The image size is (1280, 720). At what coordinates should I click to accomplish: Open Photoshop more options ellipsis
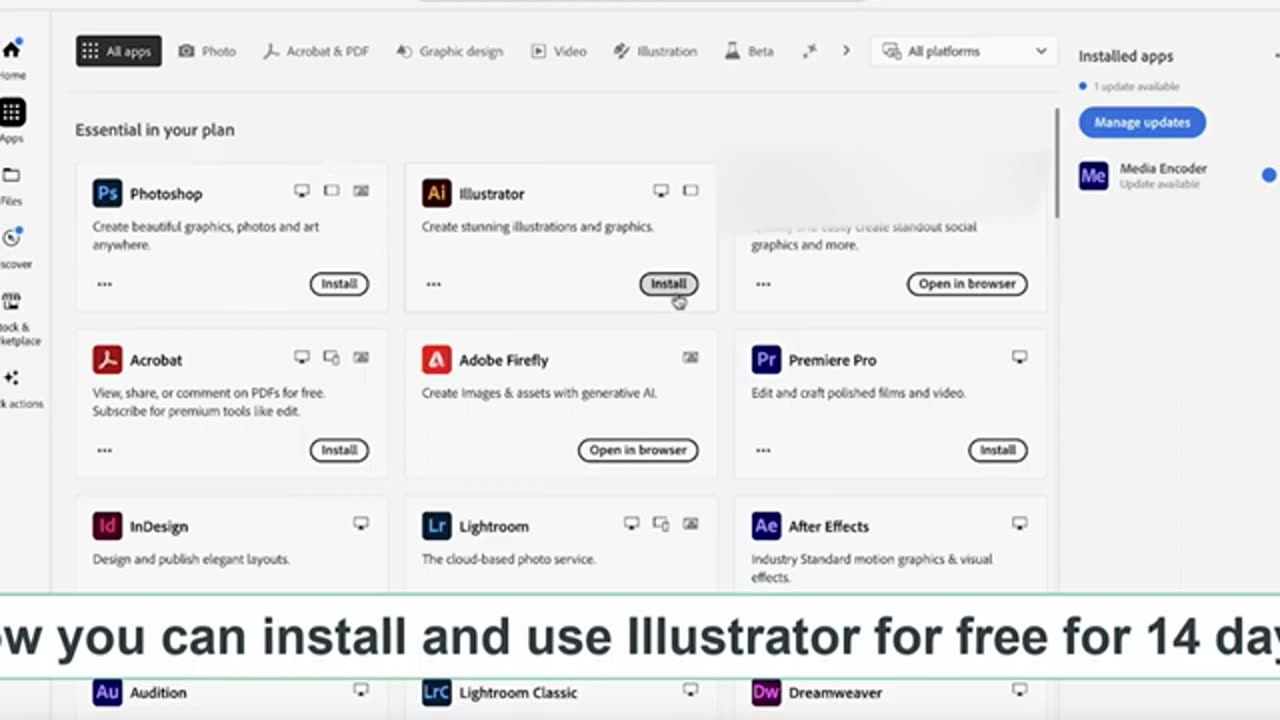tap(105, 284)
